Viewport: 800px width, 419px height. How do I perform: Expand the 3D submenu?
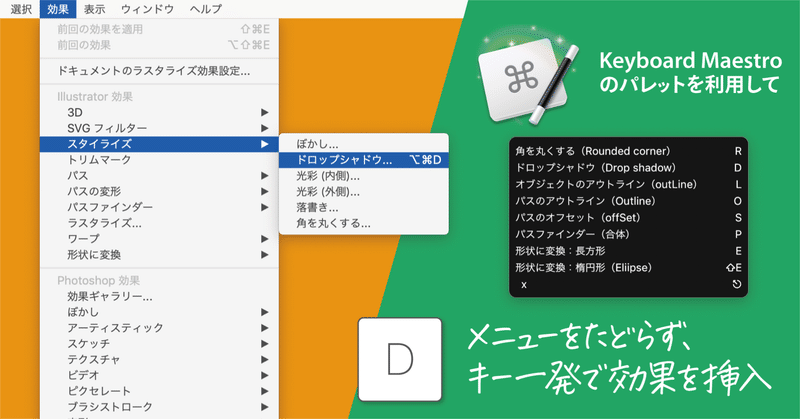click(159, 112)
